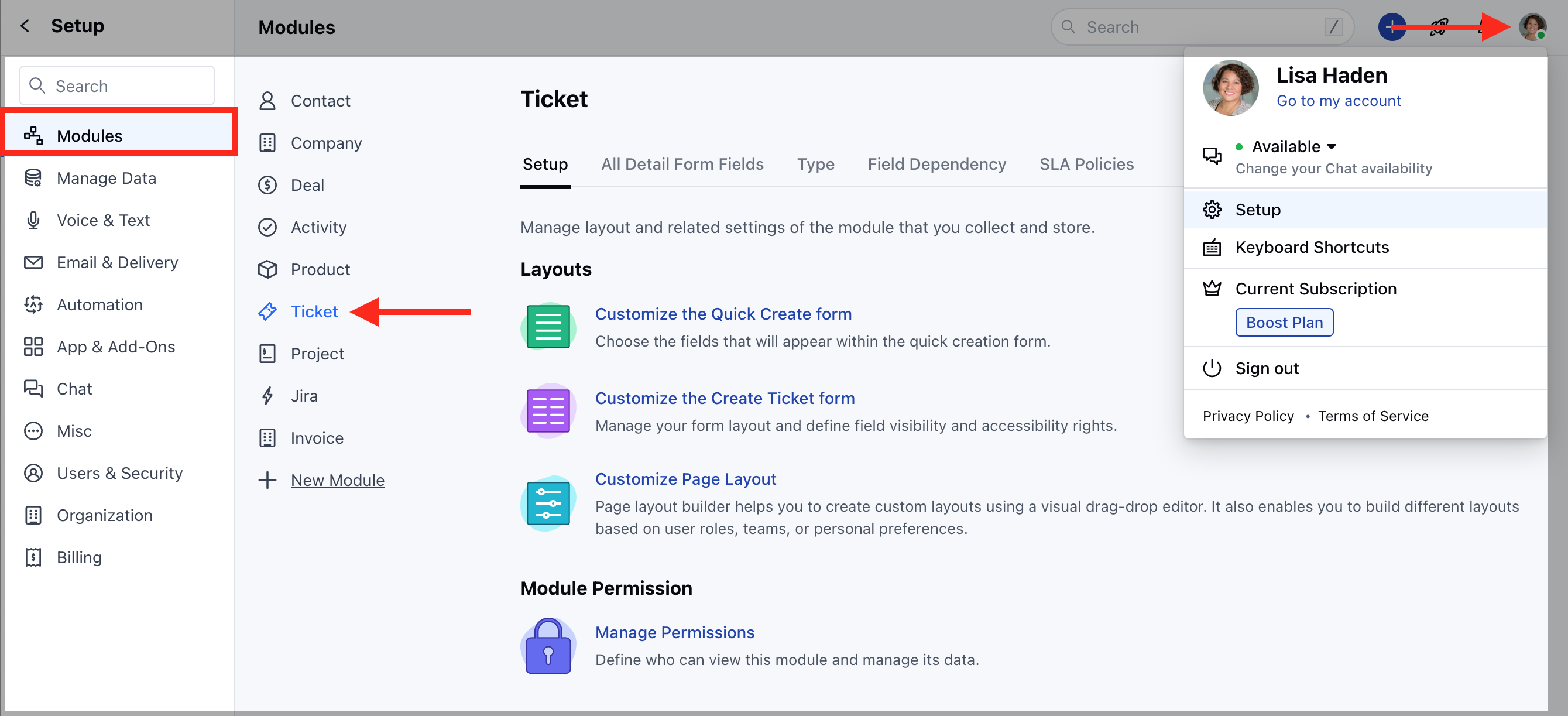
Task: Click the Manage Permissions lock icon
Action: (547, 645)
